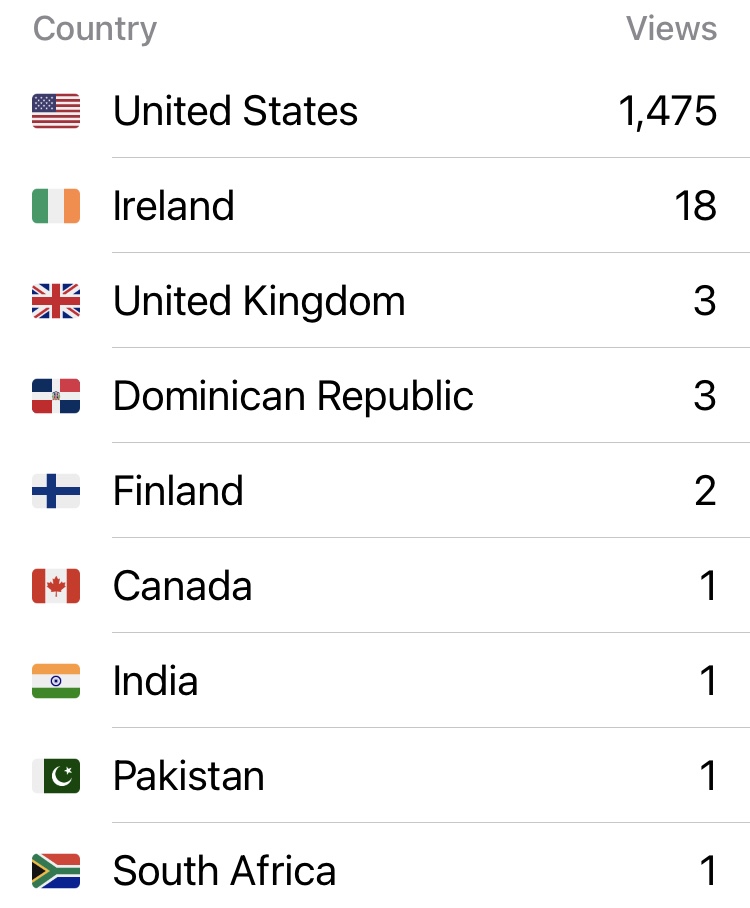Tap the Dominican Republic flag icon
Image resolution: width=750 pixels, height=908 pixels.
pyautogui.click(x=56, y=396)
